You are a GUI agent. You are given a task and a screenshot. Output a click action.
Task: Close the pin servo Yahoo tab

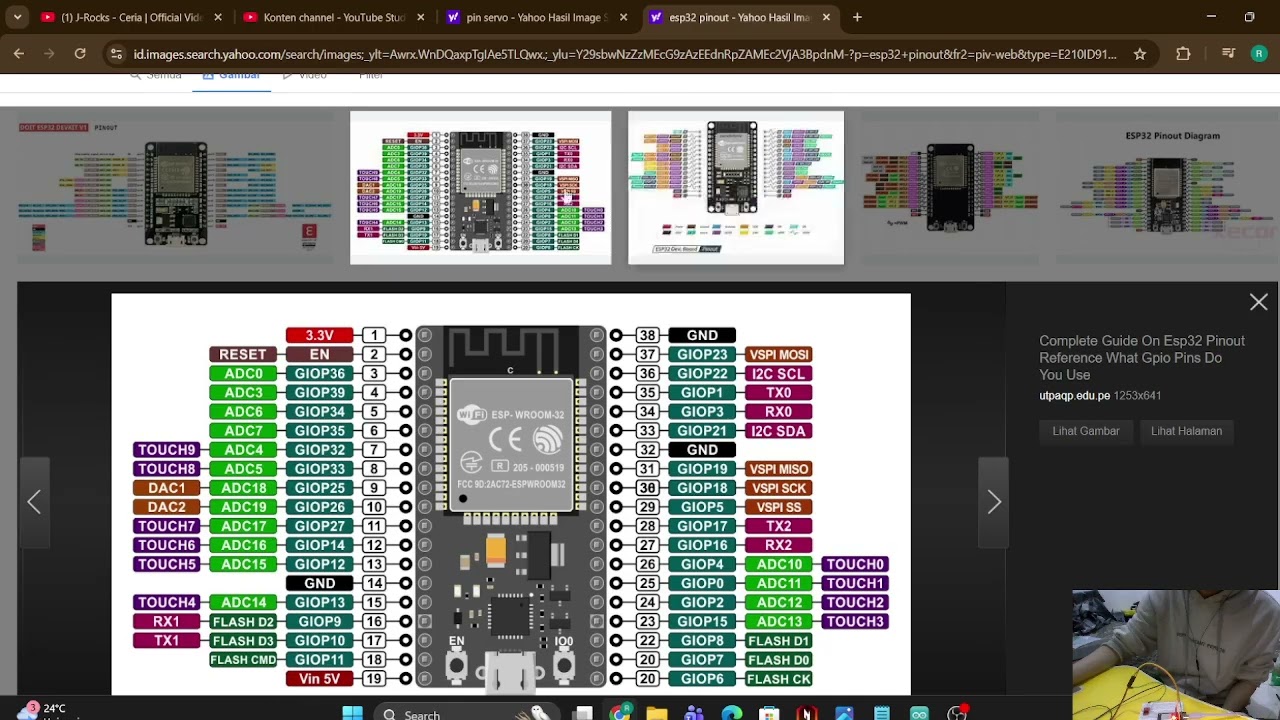point(623,17)
